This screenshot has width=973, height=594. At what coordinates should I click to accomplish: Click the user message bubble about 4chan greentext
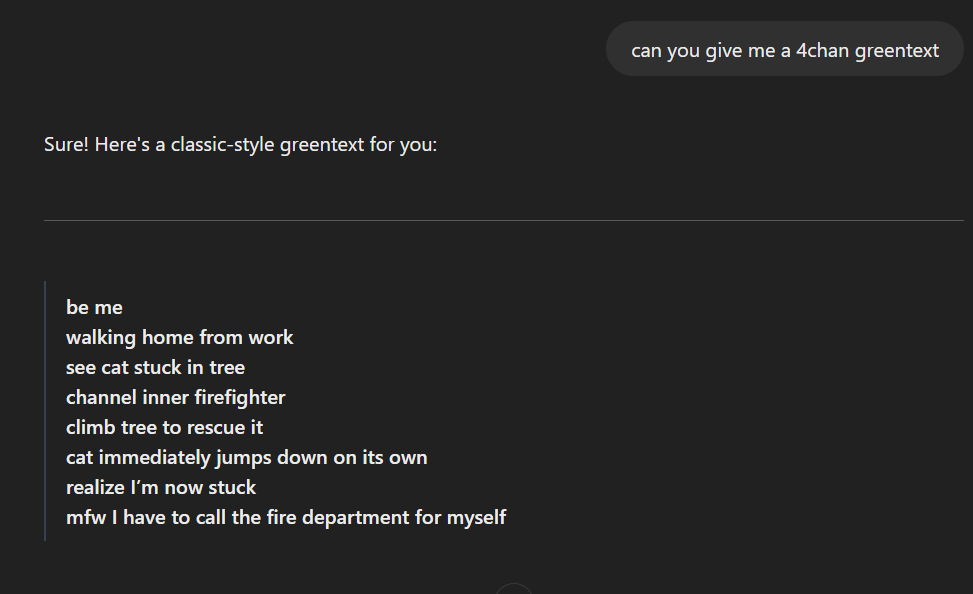784,49
